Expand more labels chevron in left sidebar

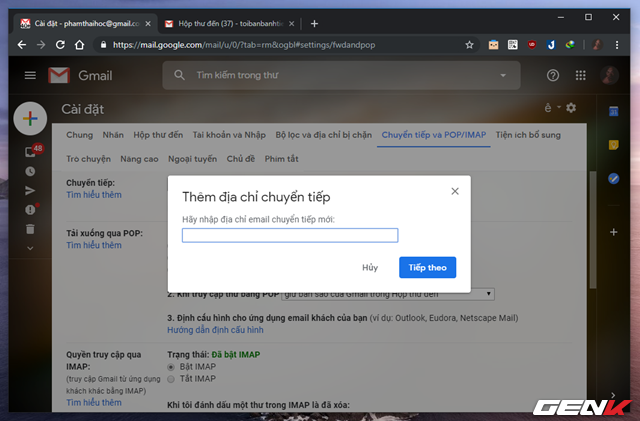pos(30,247)
